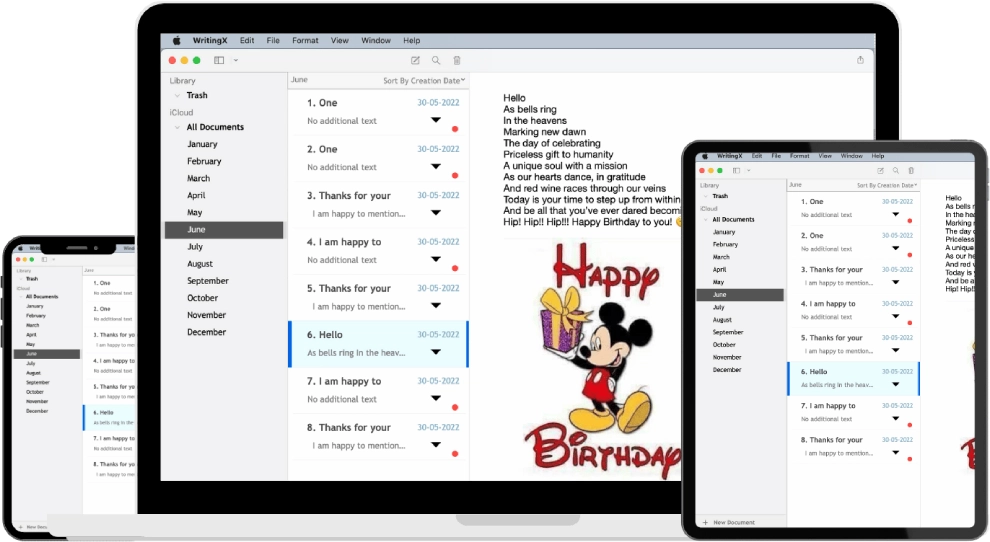This screenshot has width=990, height=542.
Task: Click the plus New Document icon on tablet
Action: [705, 523]
